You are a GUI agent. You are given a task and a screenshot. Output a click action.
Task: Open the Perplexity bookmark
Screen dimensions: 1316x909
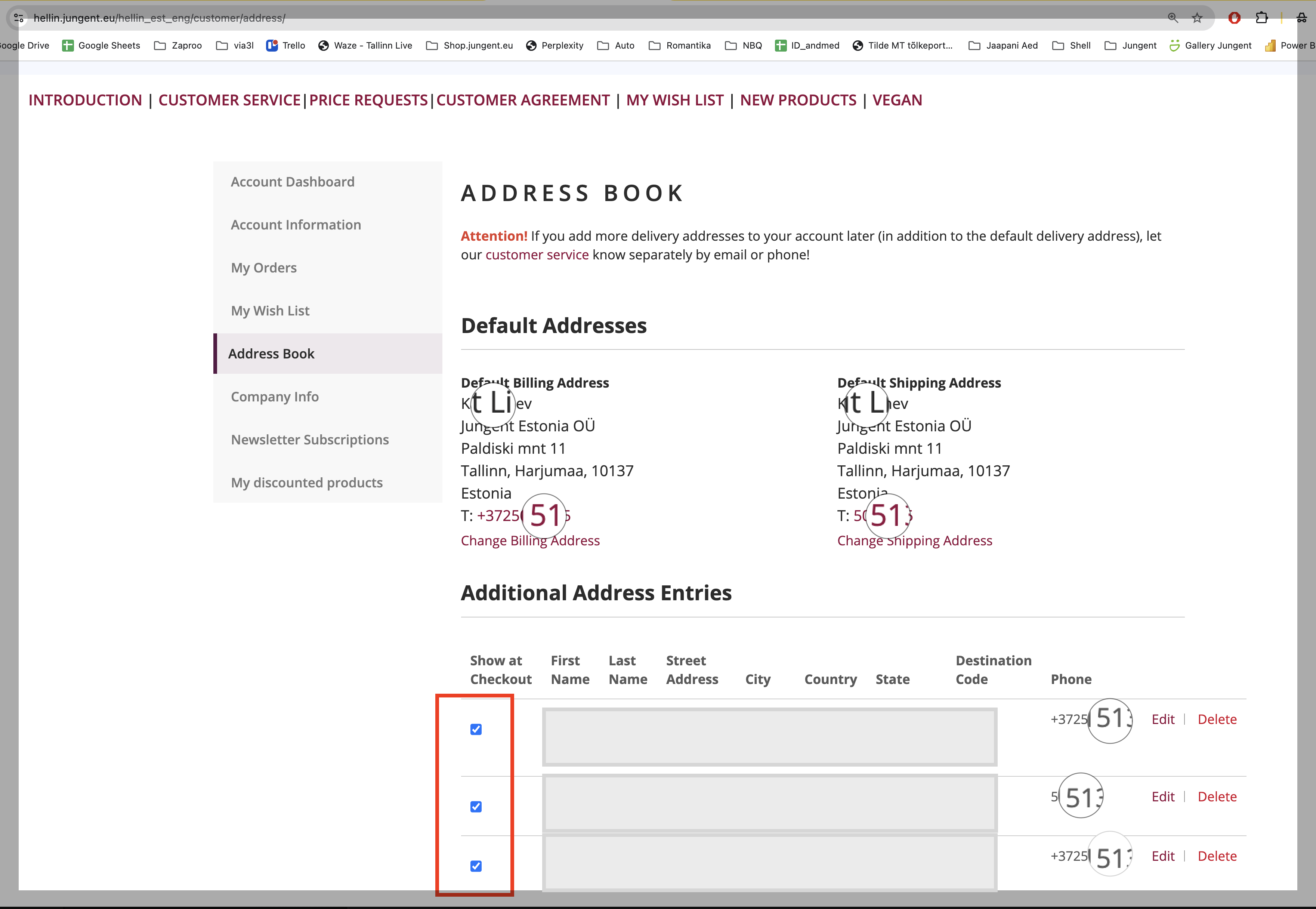click(554, 46)
